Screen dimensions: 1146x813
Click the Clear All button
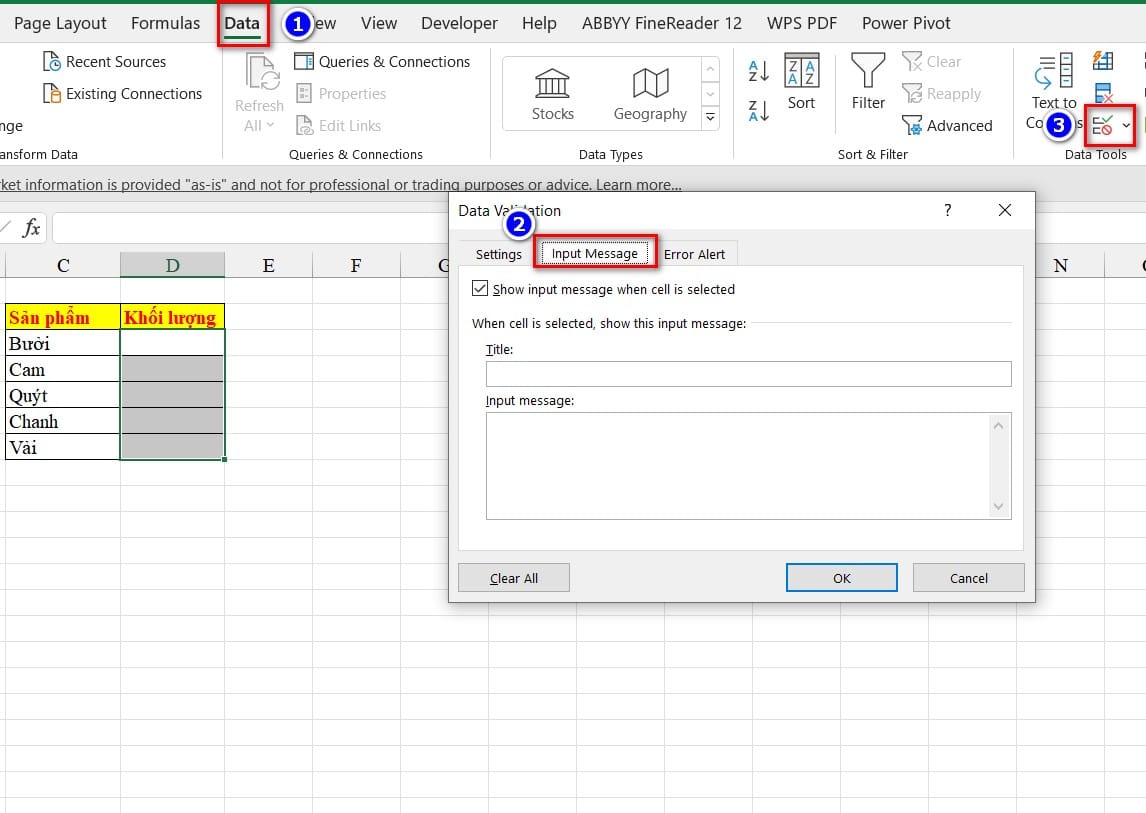click(x=513, y=577)
